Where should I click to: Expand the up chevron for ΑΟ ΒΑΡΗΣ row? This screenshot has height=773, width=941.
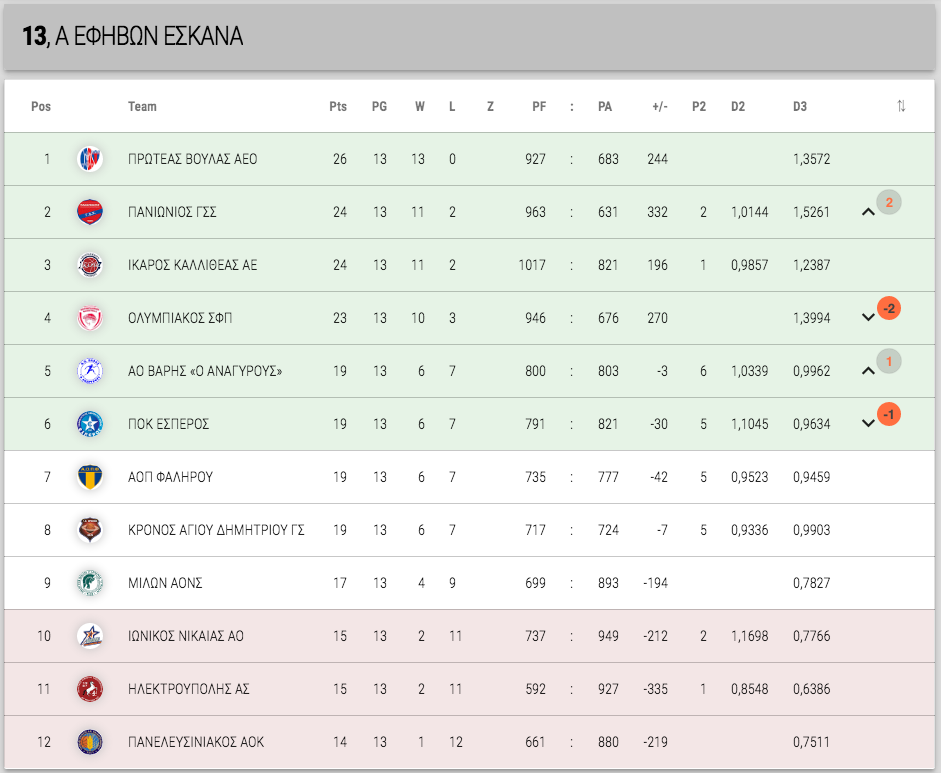pyautogui.click(x=868, y=371)
